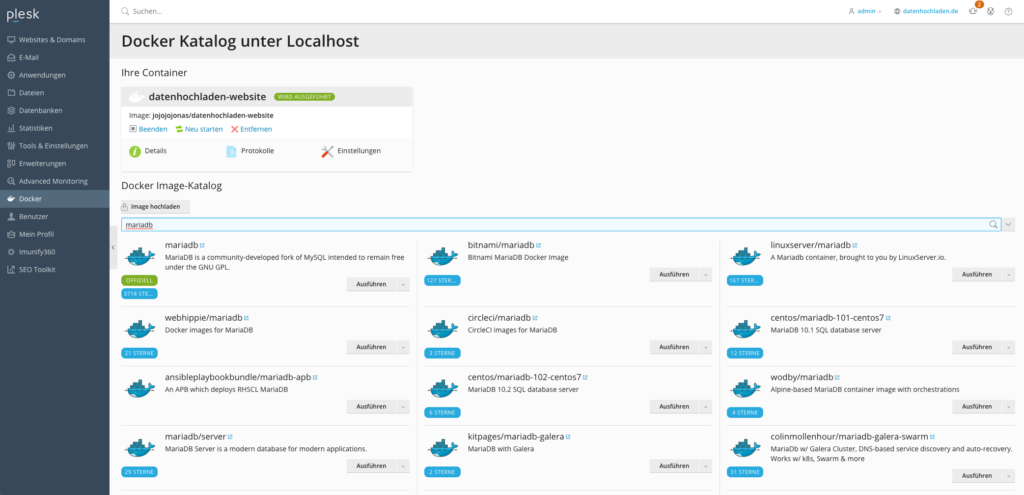Click Ausführen for centos/mariadb-101-centos7

click(x=977, y=347)
